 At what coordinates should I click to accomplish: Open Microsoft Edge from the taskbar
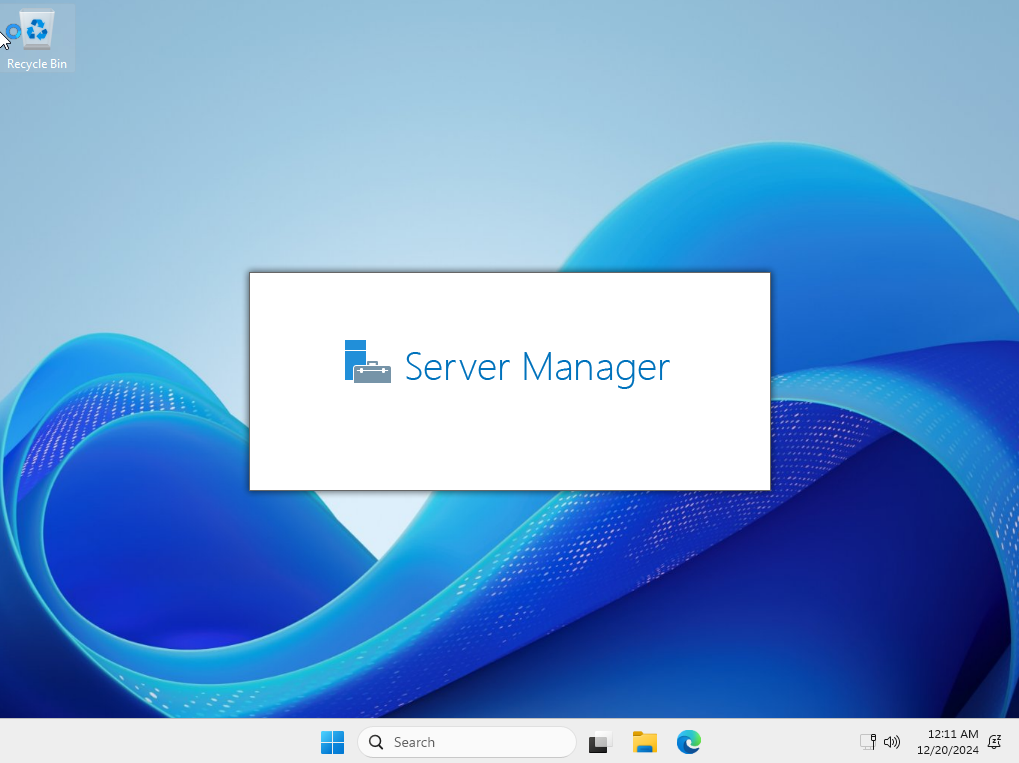[x=688, y=742]
